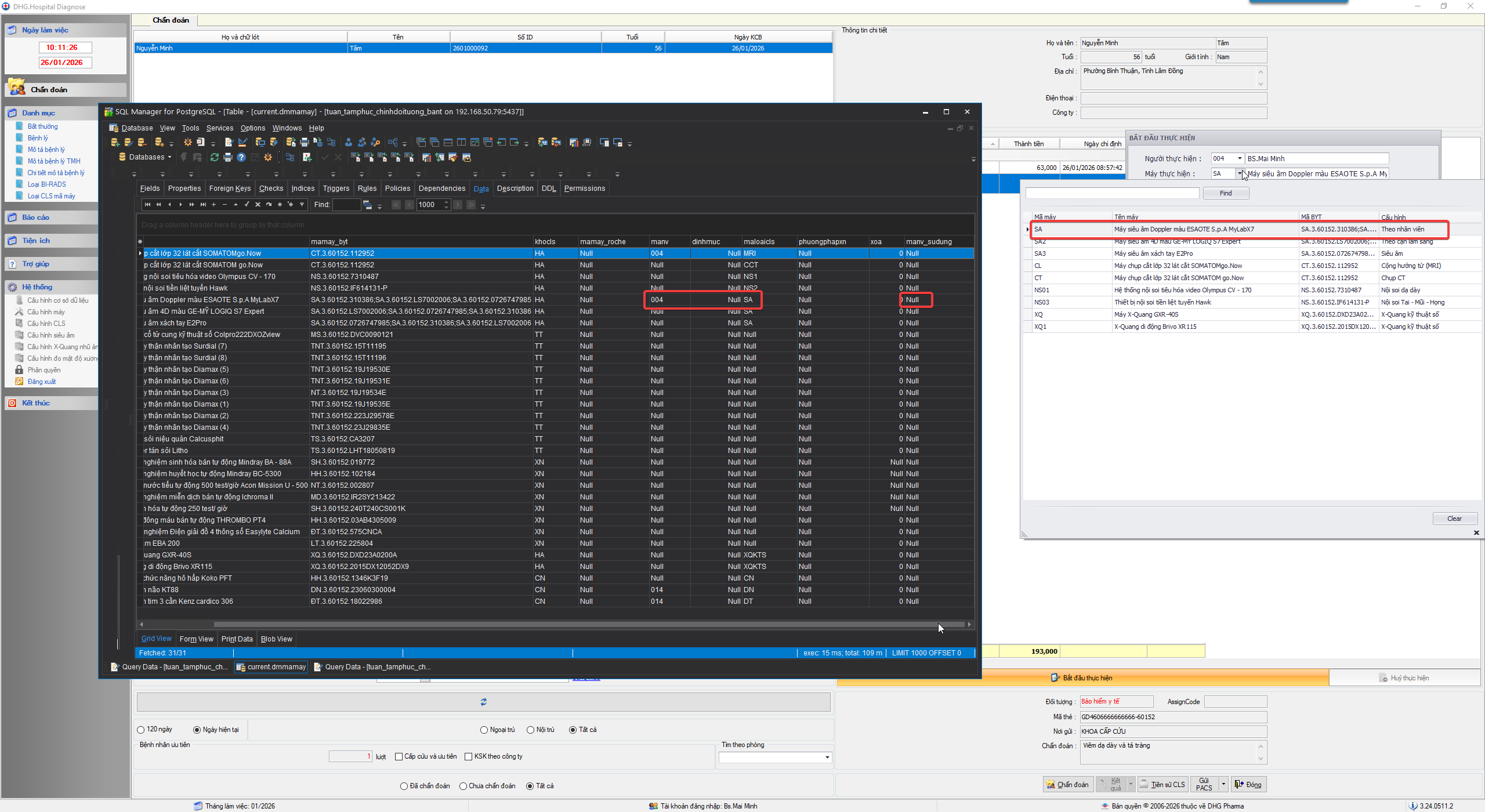Go to first record in data navigator
Image resolution: width=1485 pixels, height=812 pixels.
tap(147, 205)
